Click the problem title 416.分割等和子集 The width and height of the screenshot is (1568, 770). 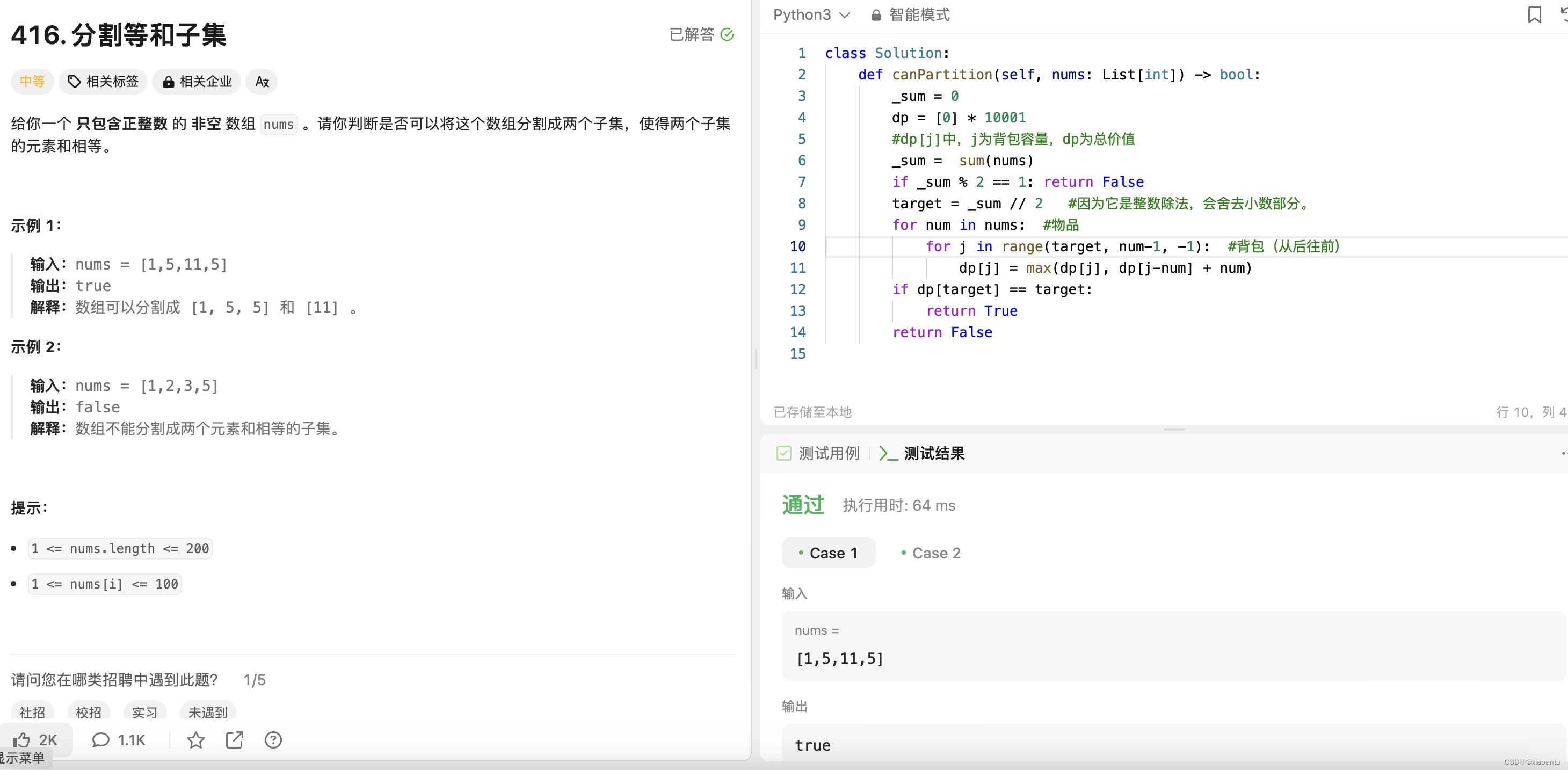pyautogui.click(x=119, y=35)
